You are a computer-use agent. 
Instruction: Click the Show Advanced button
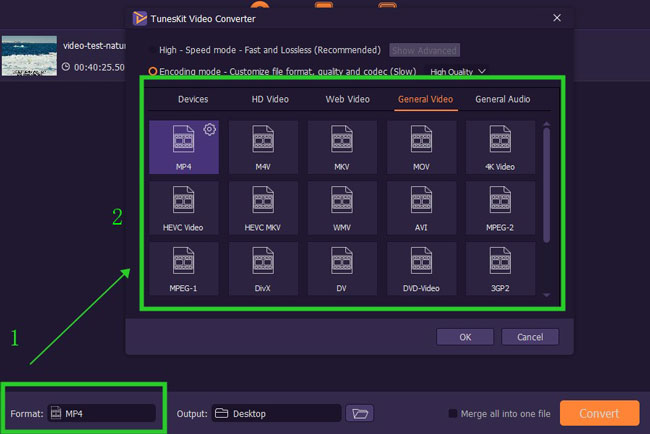(x=424, y=51)
